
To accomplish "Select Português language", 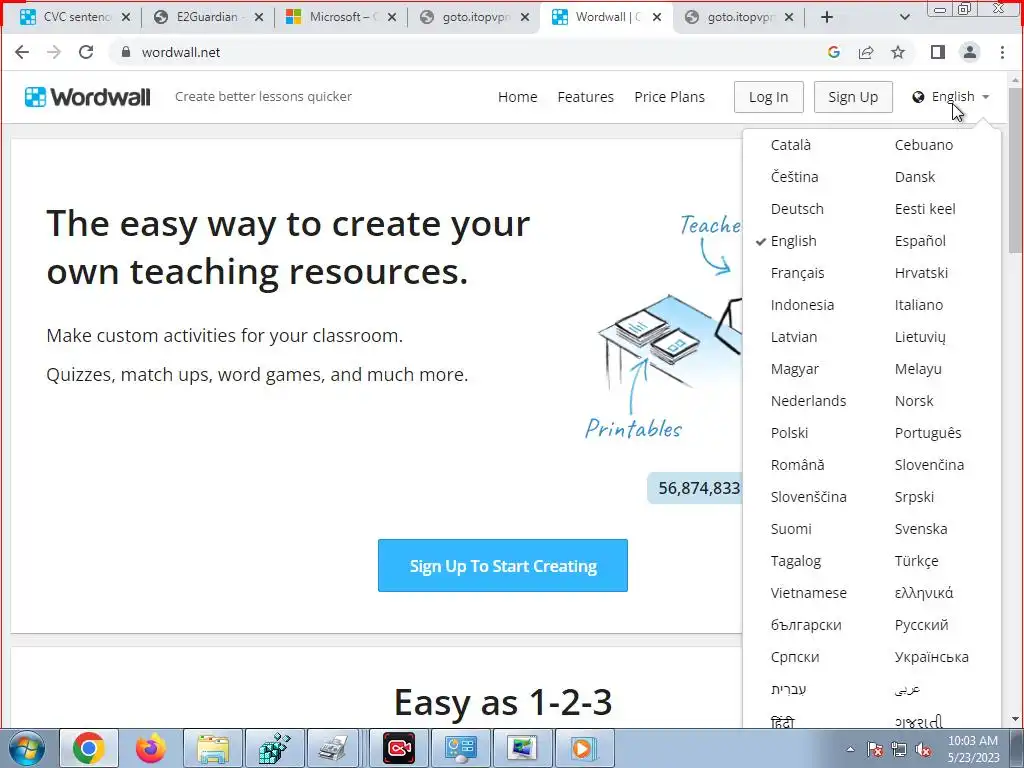I will pyautogui.click(x=927, y=433).
